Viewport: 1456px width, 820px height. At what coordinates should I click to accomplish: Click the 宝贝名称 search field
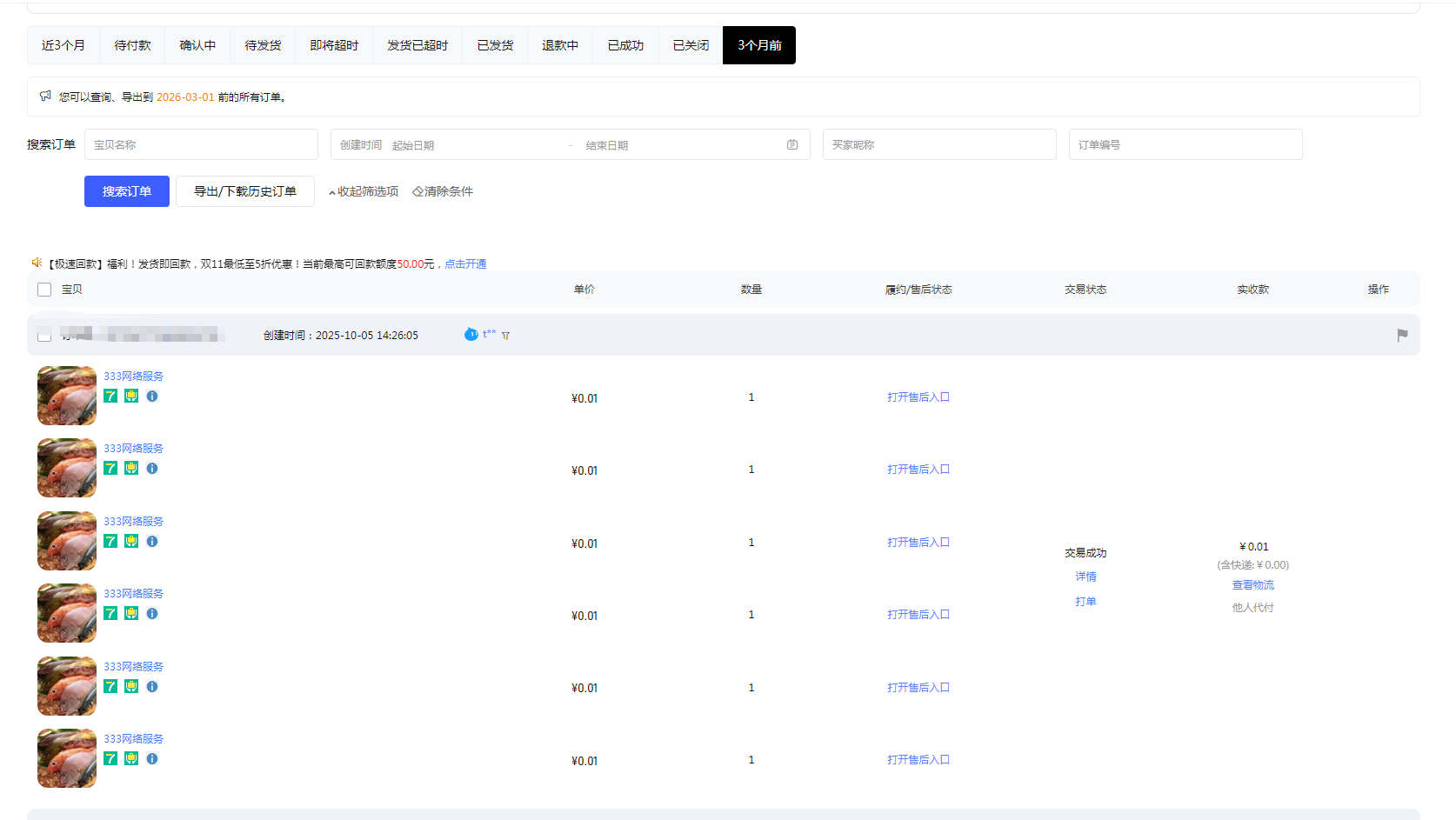[201, 144]
